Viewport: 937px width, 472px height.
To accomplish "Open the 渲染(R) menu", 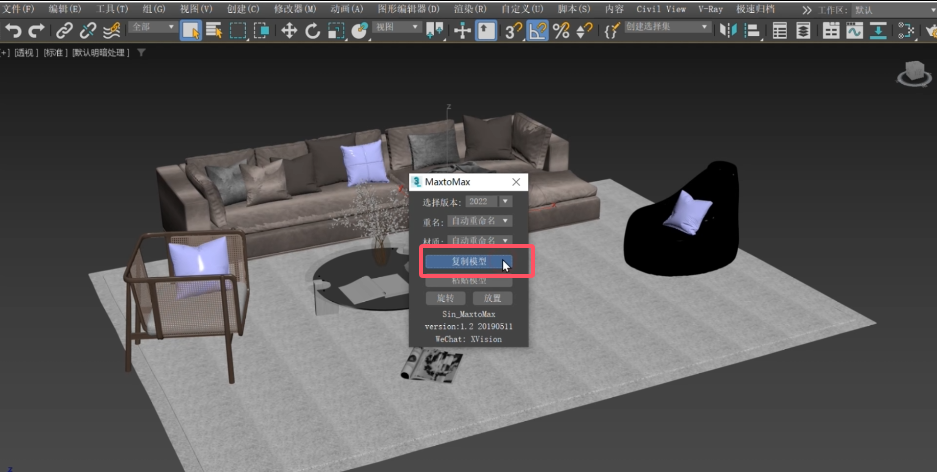I will (x=470, y=9).
